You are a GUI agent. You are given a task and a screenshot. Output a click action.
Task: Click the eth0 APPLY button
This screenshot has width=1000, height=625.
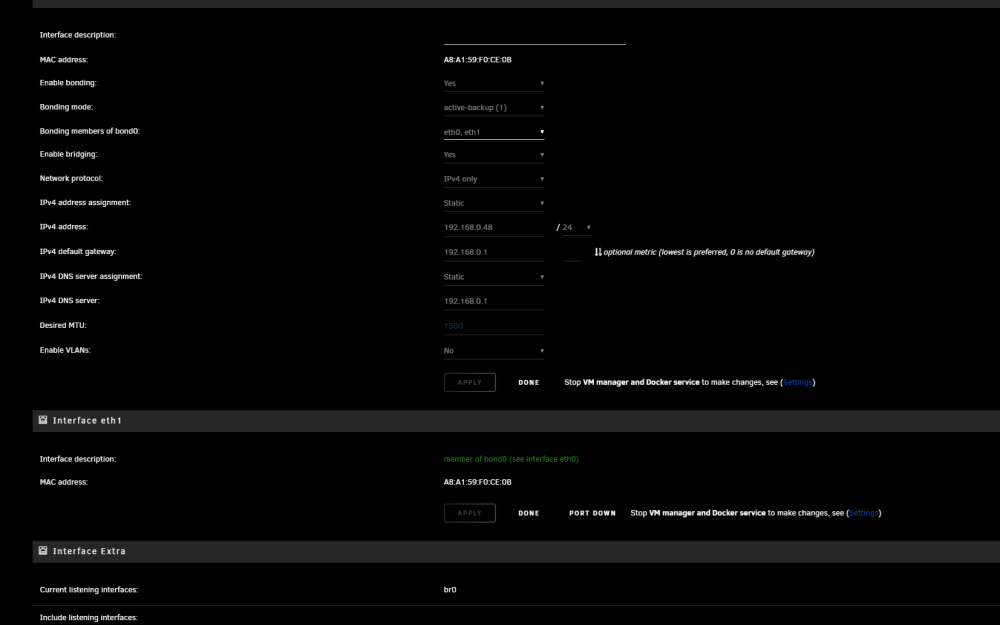(469, 383)
